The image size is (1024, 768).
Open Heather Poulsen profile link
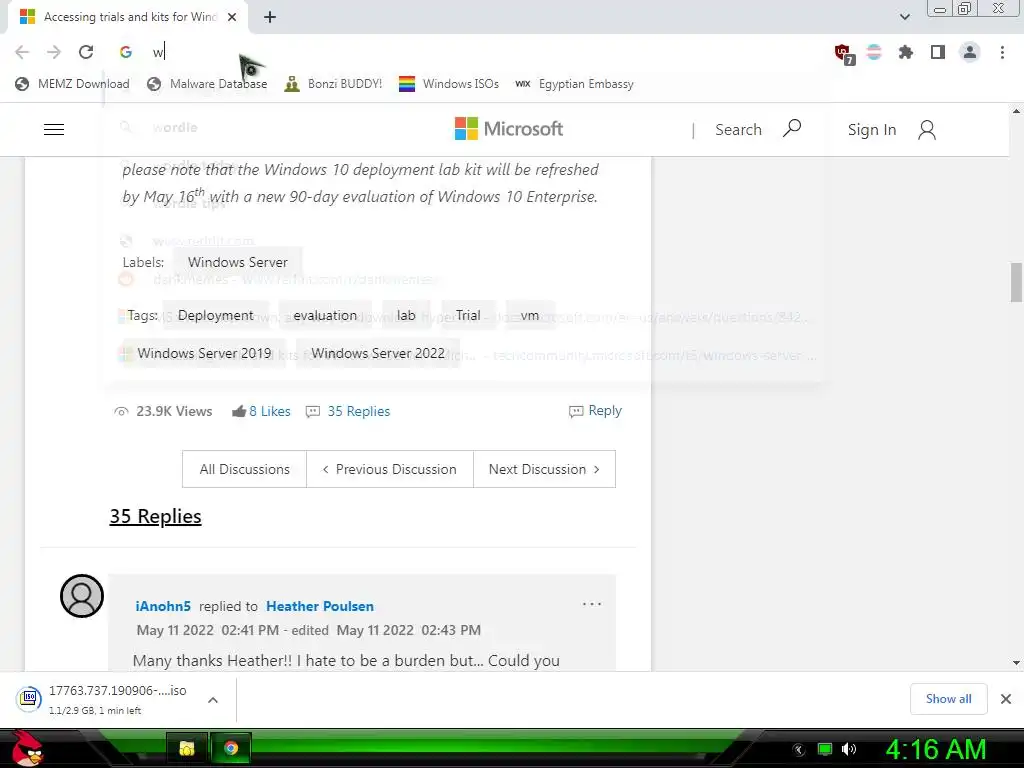pyautogui.click(x=320, y=606)
